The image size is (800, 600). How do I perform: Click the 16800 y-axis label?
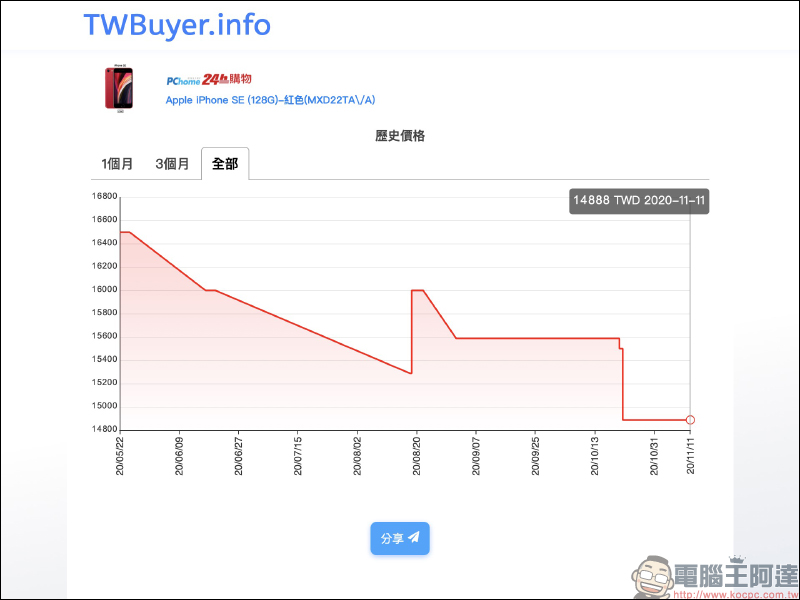click(105, 196)
